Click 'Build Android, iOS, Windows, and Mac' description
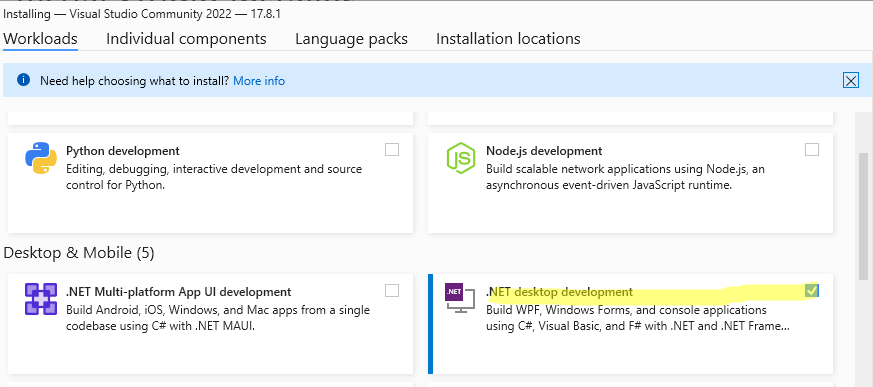Viewport: 873px width, 387px height. [x=218, y=318]
